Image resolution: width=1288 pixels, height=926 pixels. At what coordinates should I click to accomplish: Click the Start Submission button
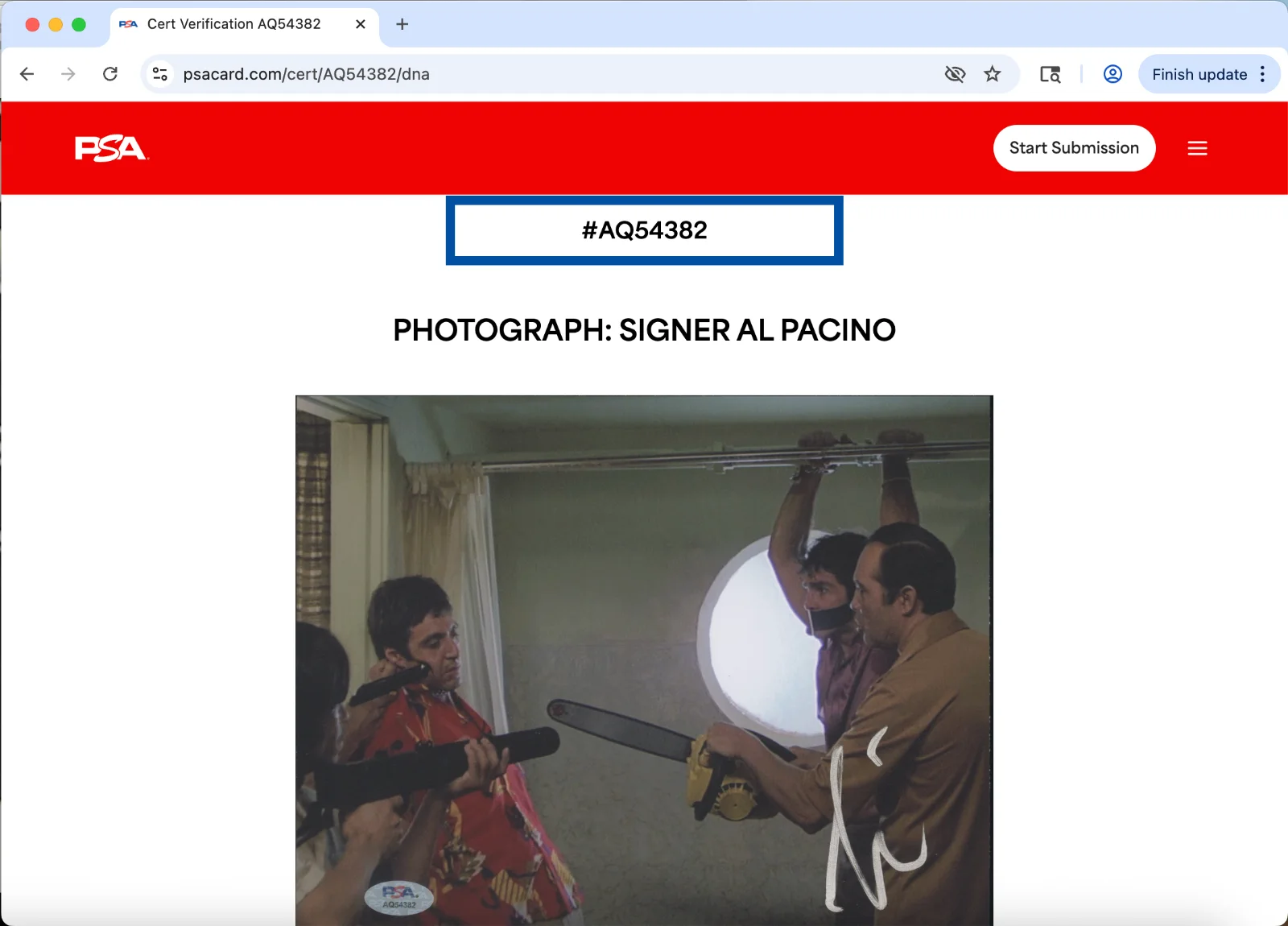pos(1074,148)
